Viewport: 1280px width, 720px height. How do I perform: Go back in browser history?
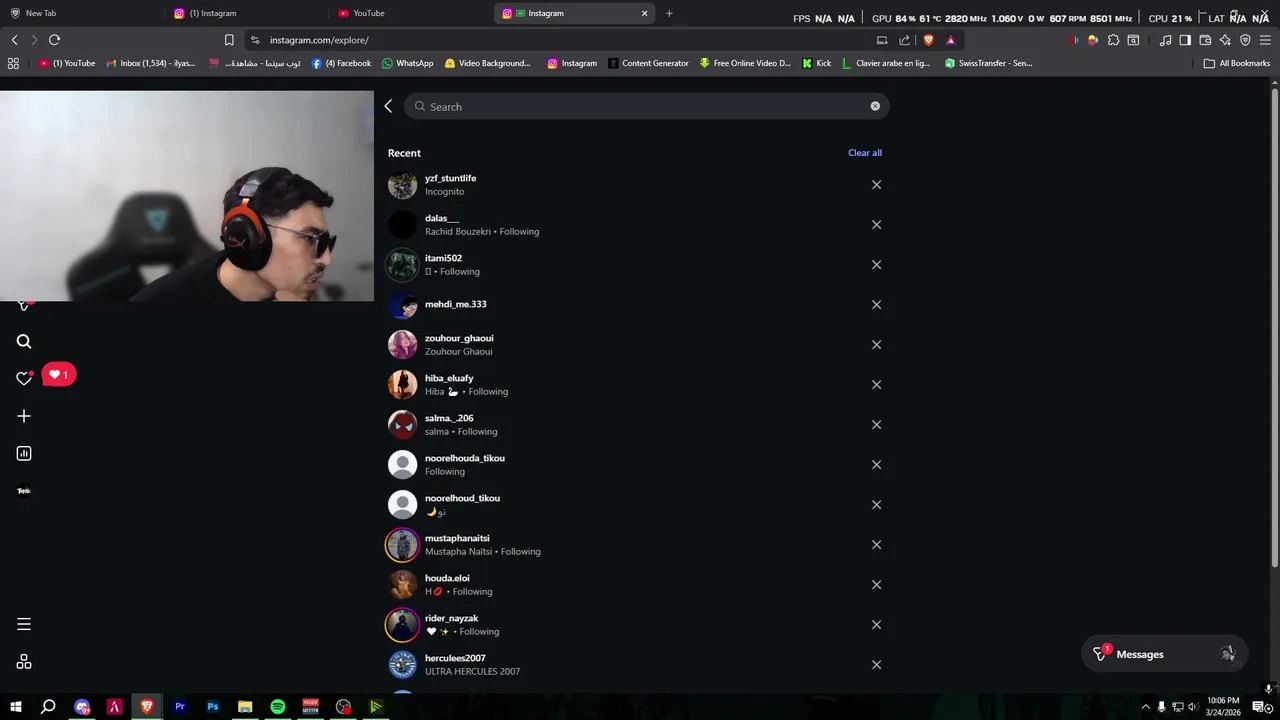[14, 40]
